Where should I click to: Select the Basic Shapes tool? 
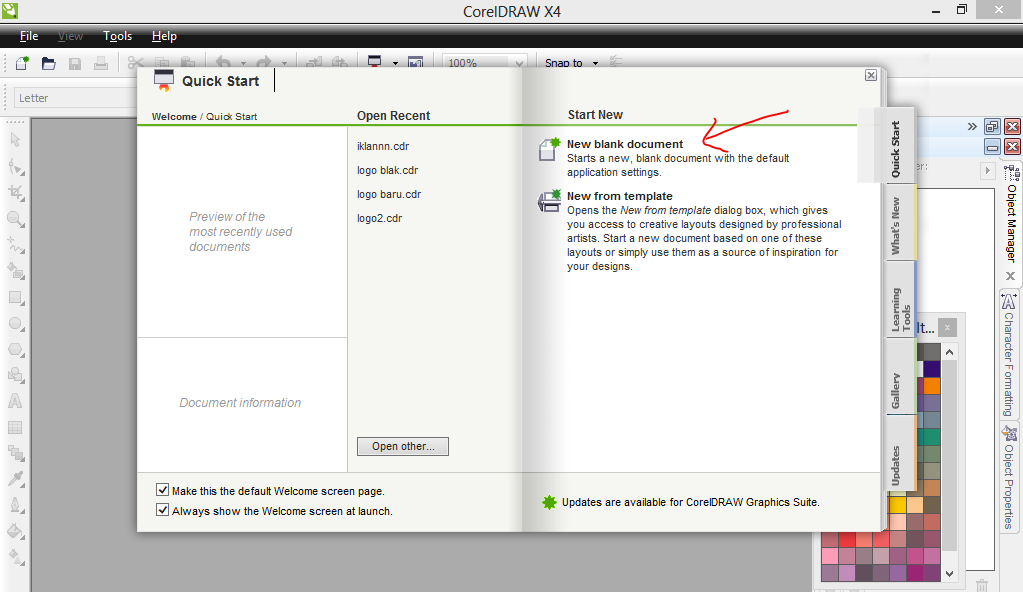click(16, 375)
